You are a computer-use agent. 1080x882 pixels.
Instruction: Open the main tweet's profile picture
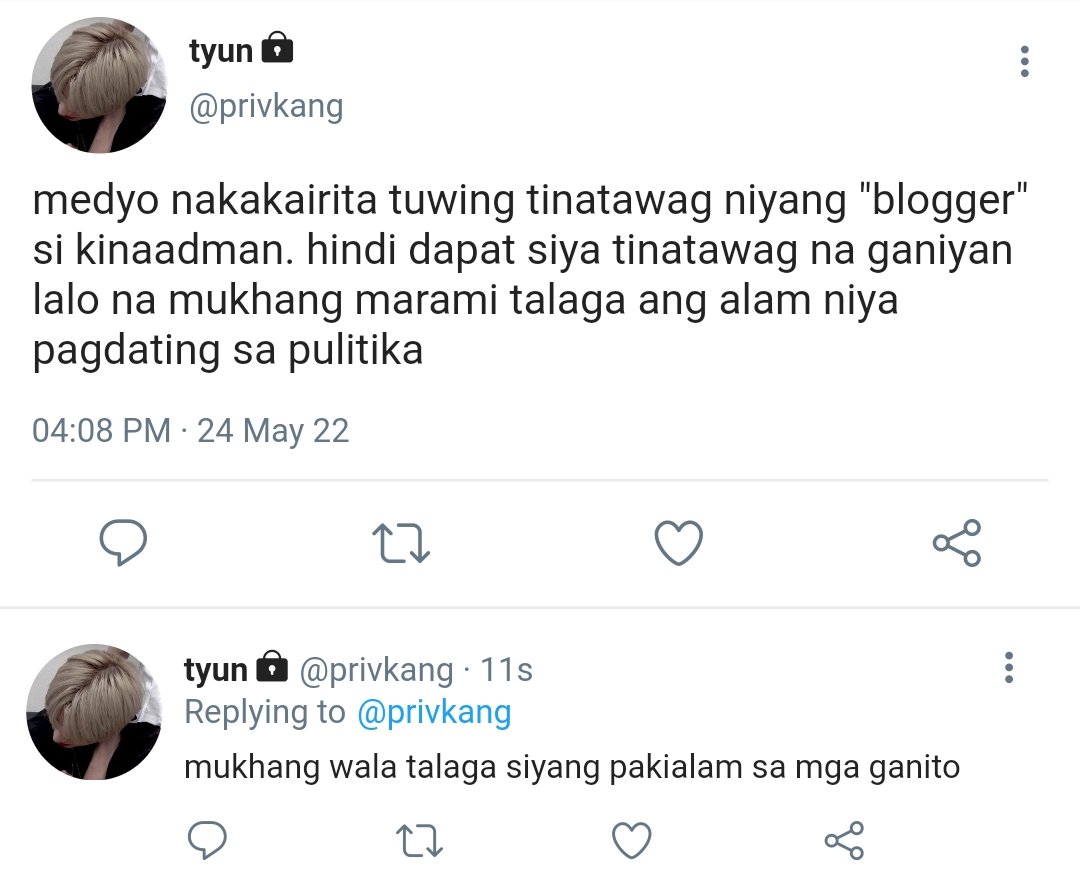pos(99,85)
